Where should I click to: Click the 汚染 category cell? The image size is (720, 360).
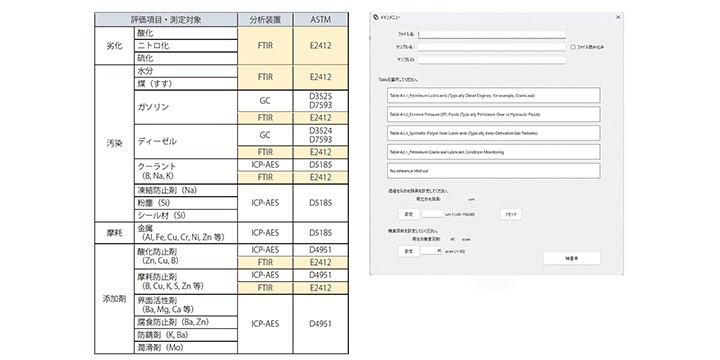tap(114, 143)
